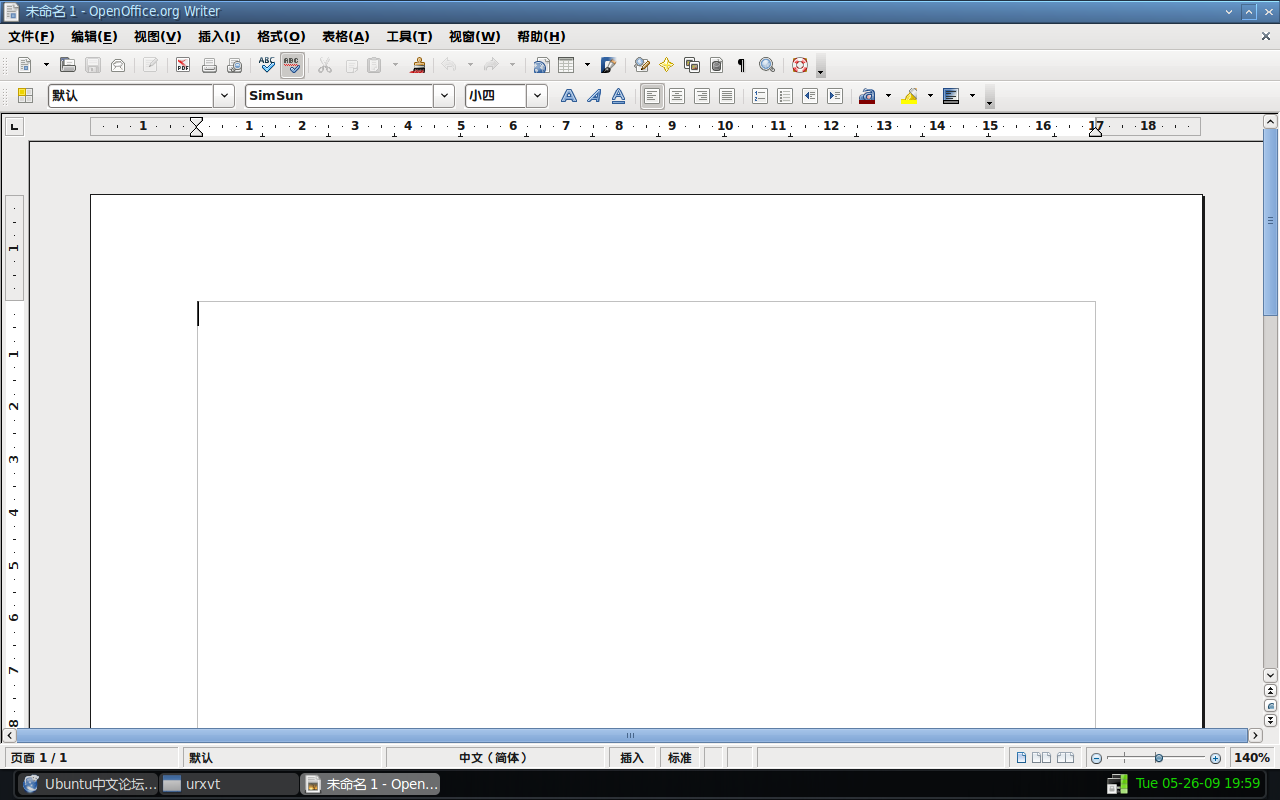Show Draw Functions toolbar icon
Screen dimensions: 1280x800
[608, 65]
